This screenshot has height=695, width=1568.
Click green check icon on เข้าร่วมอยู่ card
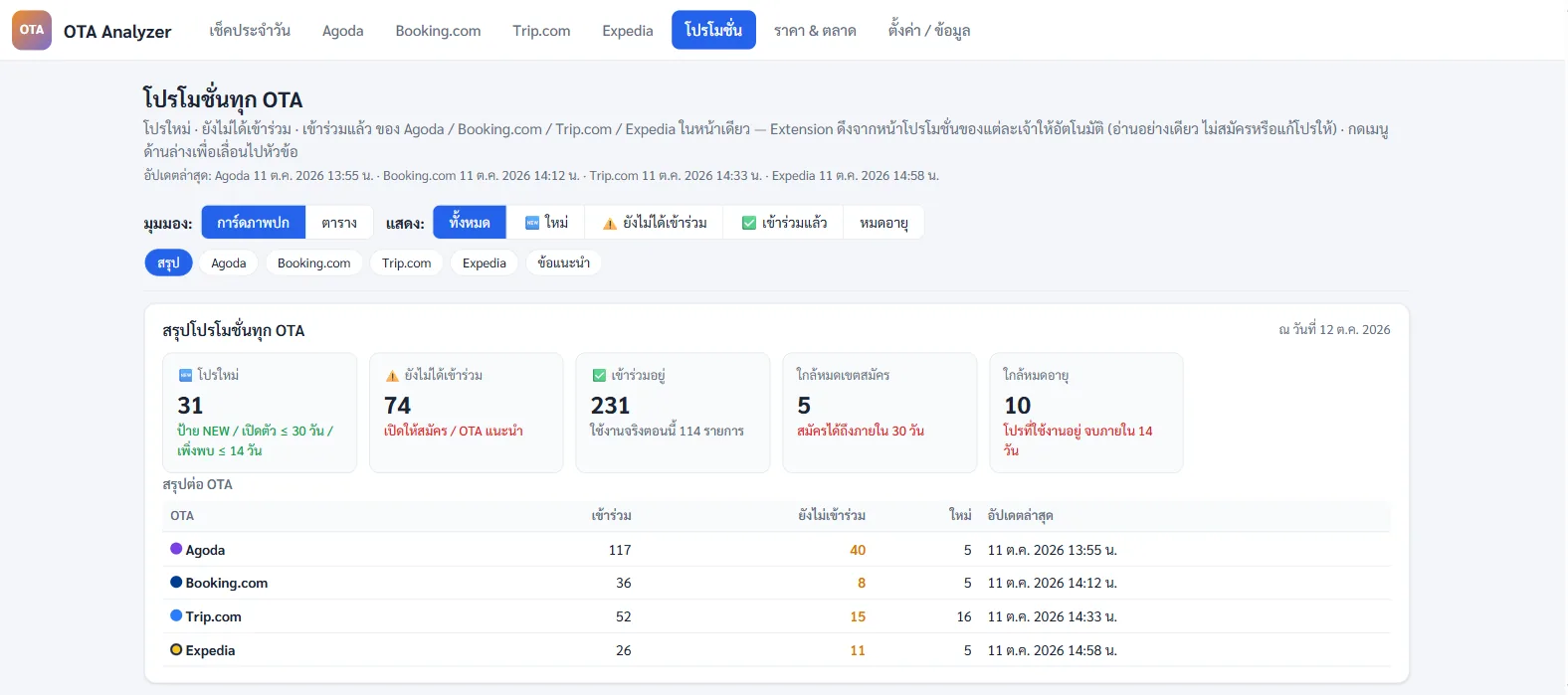tap(599, 375)
